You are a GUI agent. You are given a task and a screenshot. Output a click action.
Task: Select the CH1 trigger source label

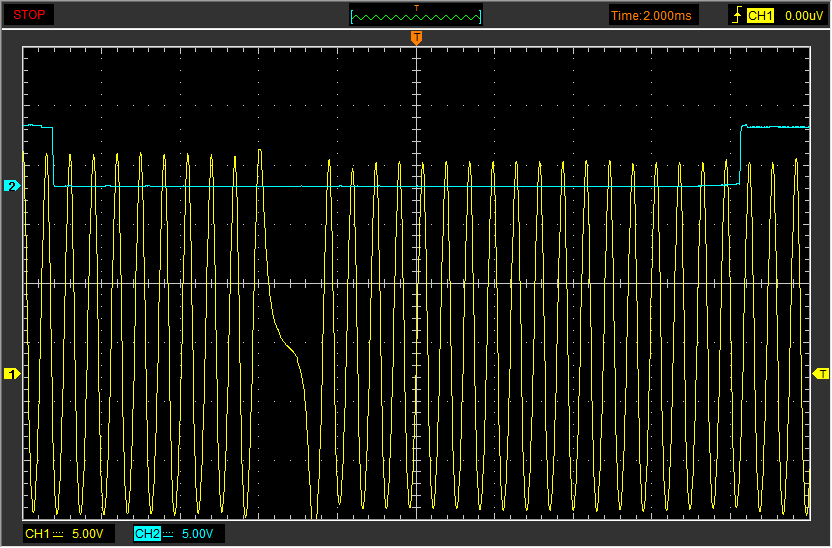click(x=761, y=16)
